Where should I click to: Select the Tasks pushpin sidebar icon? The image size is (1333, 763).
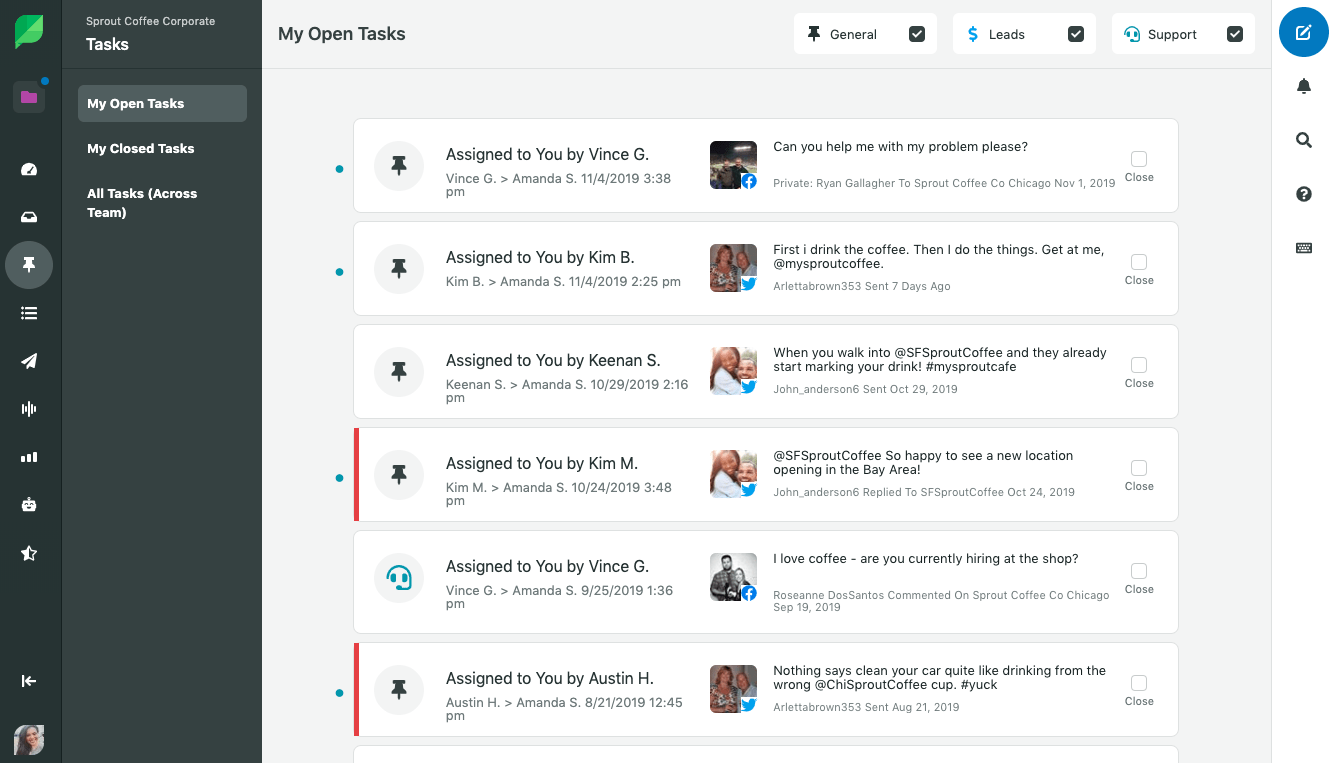(x=29, y=265)
